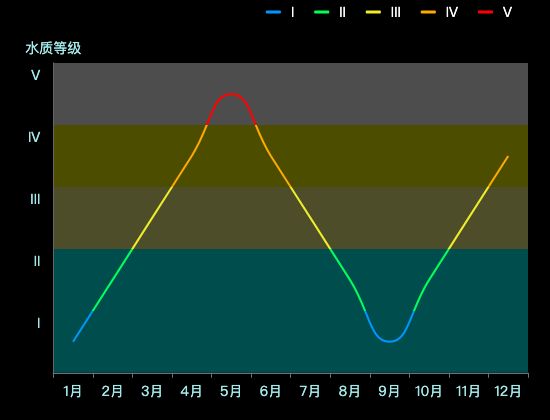Click the 水质等级 axis title
The width and height of the screenshot is (550, 420).
click(x=53, y=48)
